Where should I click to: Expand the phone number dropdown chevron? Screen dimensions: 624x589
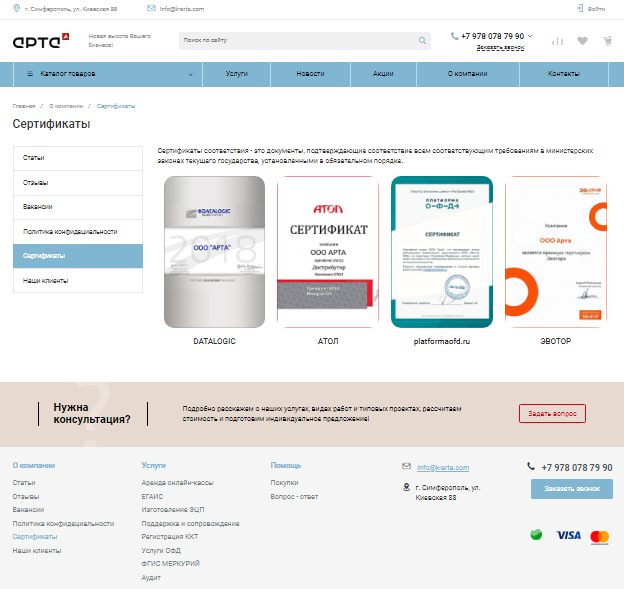tap(530, 36)
